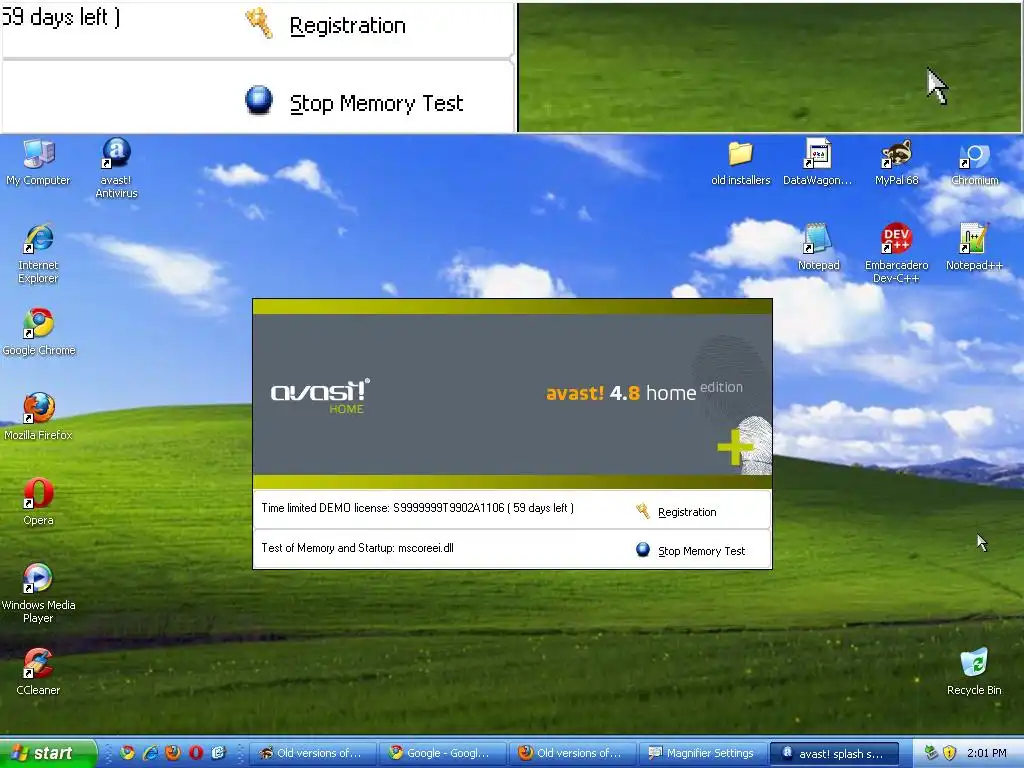The width and height of the screenshot is (1024, 768).
Task: Select the avast! Antivirus desktop shortcut
Action: pyautogui.click(x=116, y=168)
